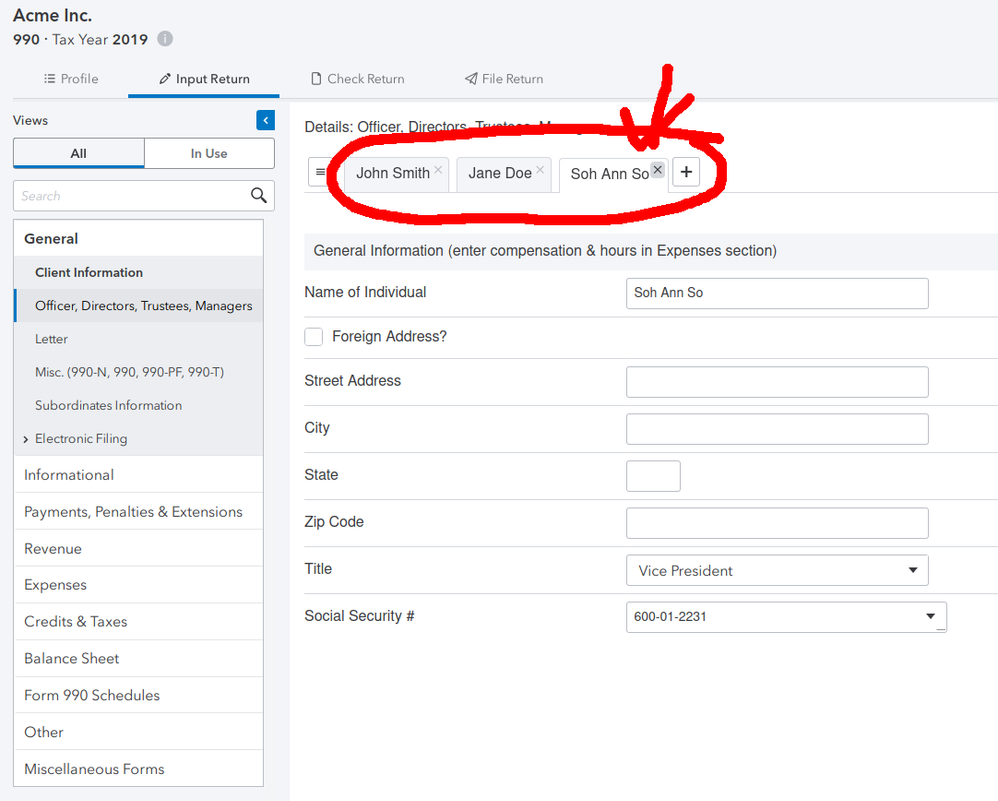Open the hamburger list menu beside tabs

pyautogui.click(x=320, y=172)
